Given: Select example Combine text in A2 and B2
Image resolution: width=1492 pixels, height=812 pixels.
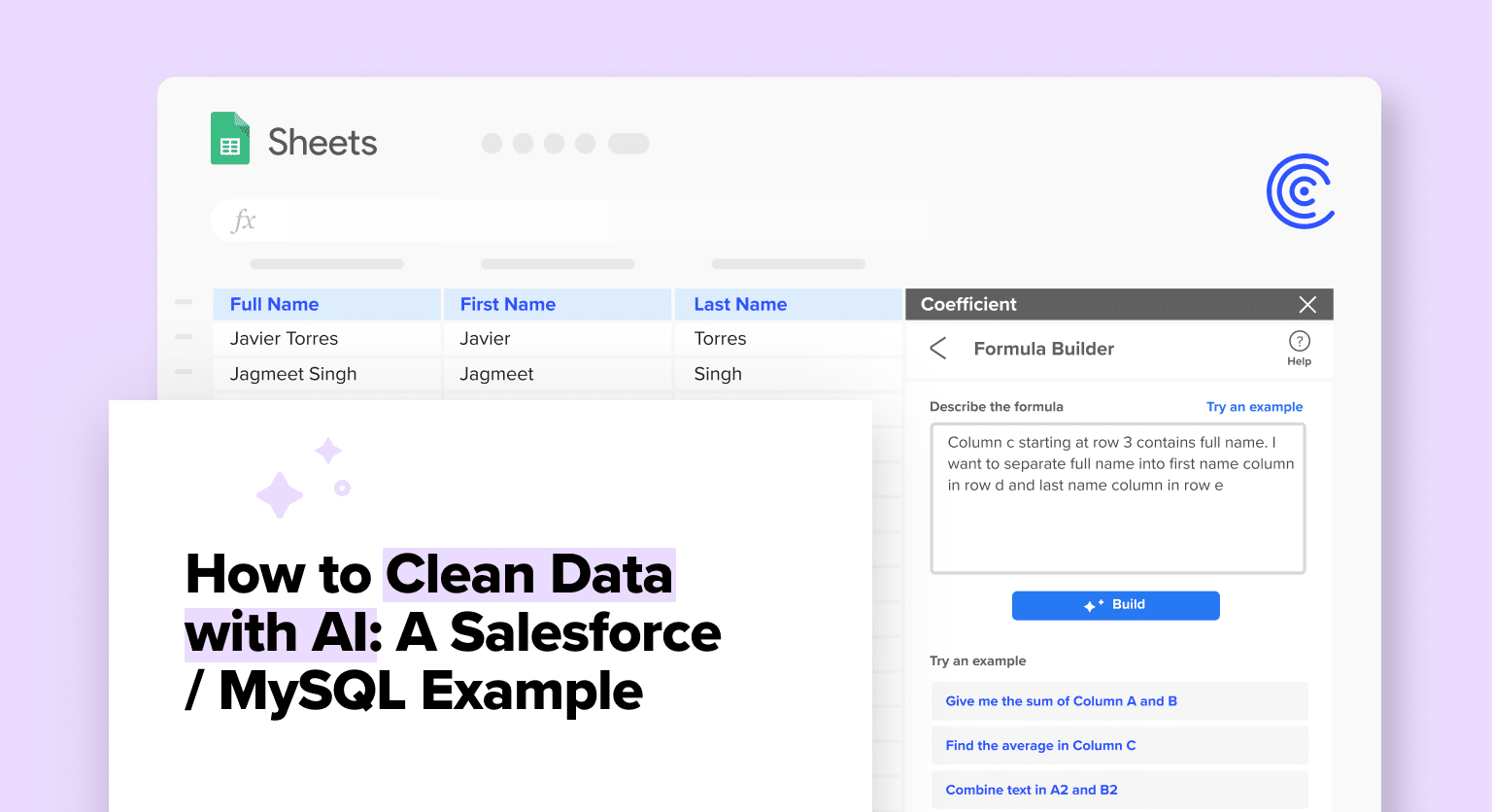Looking at the screenshot, I should (x=1119, y=790).
